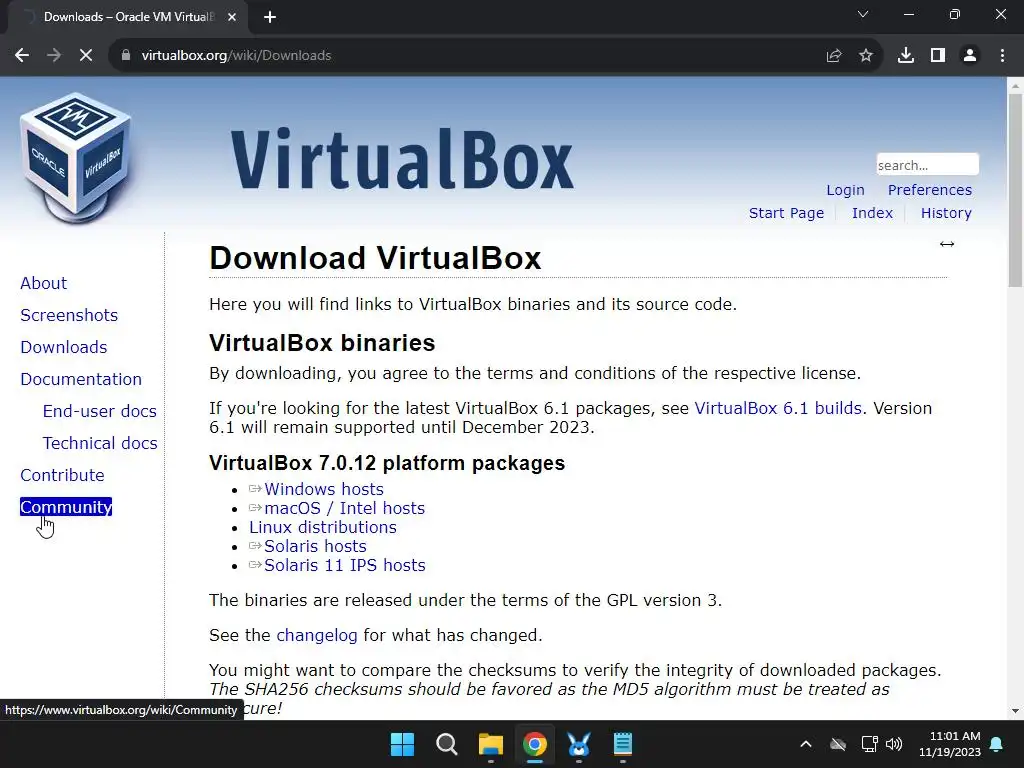Open Screenshots in the sidebar
This screenshot has width=1024, height=768.
tap(69, 315)
